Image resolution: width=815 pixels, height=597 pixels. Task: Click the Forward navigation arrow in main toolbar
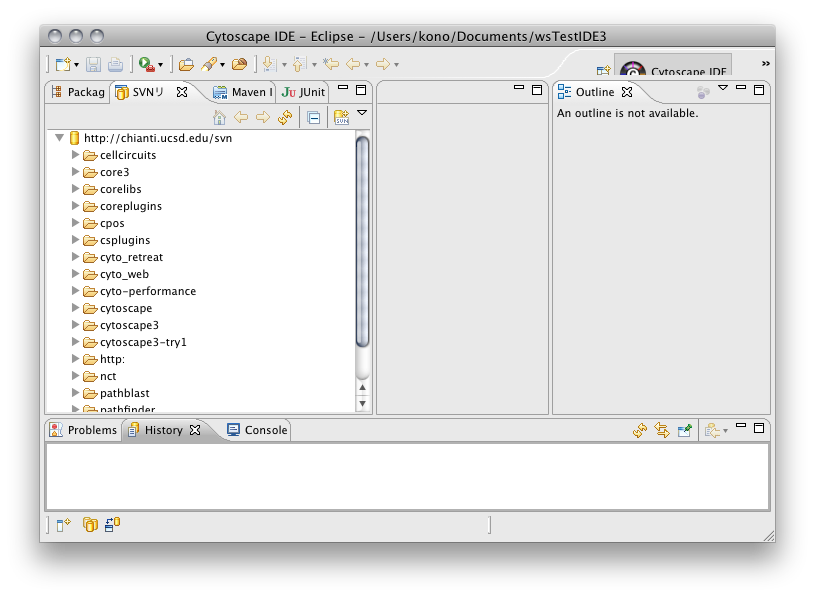click(x=383, y=64)
